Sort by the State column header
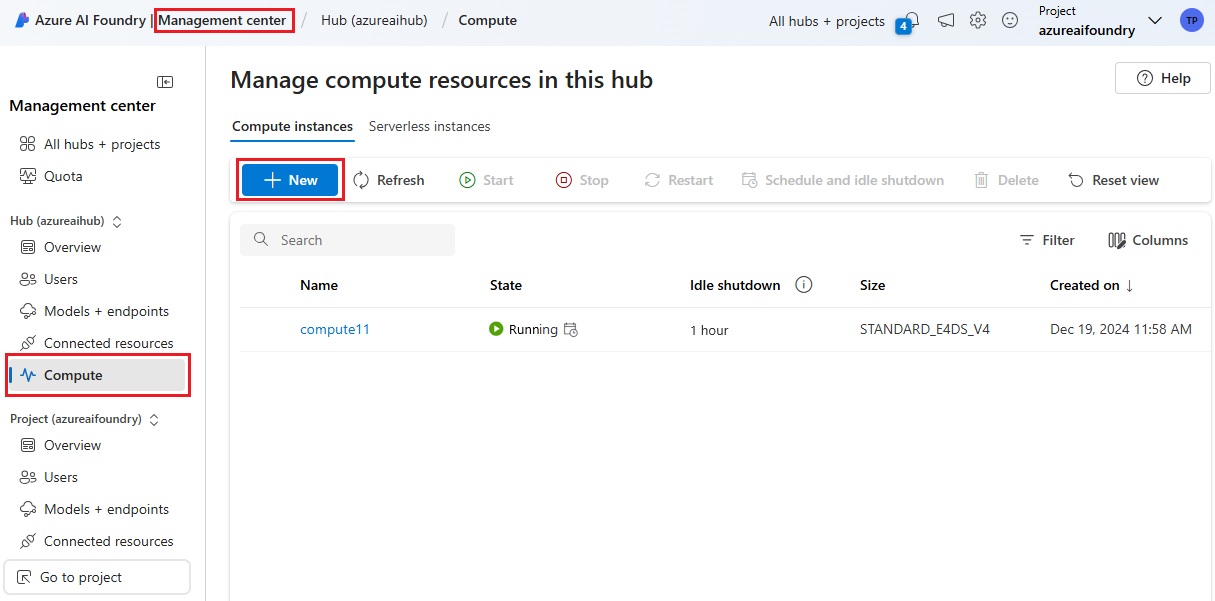This screenshot has height=601, width=1215. click(506, 285)
